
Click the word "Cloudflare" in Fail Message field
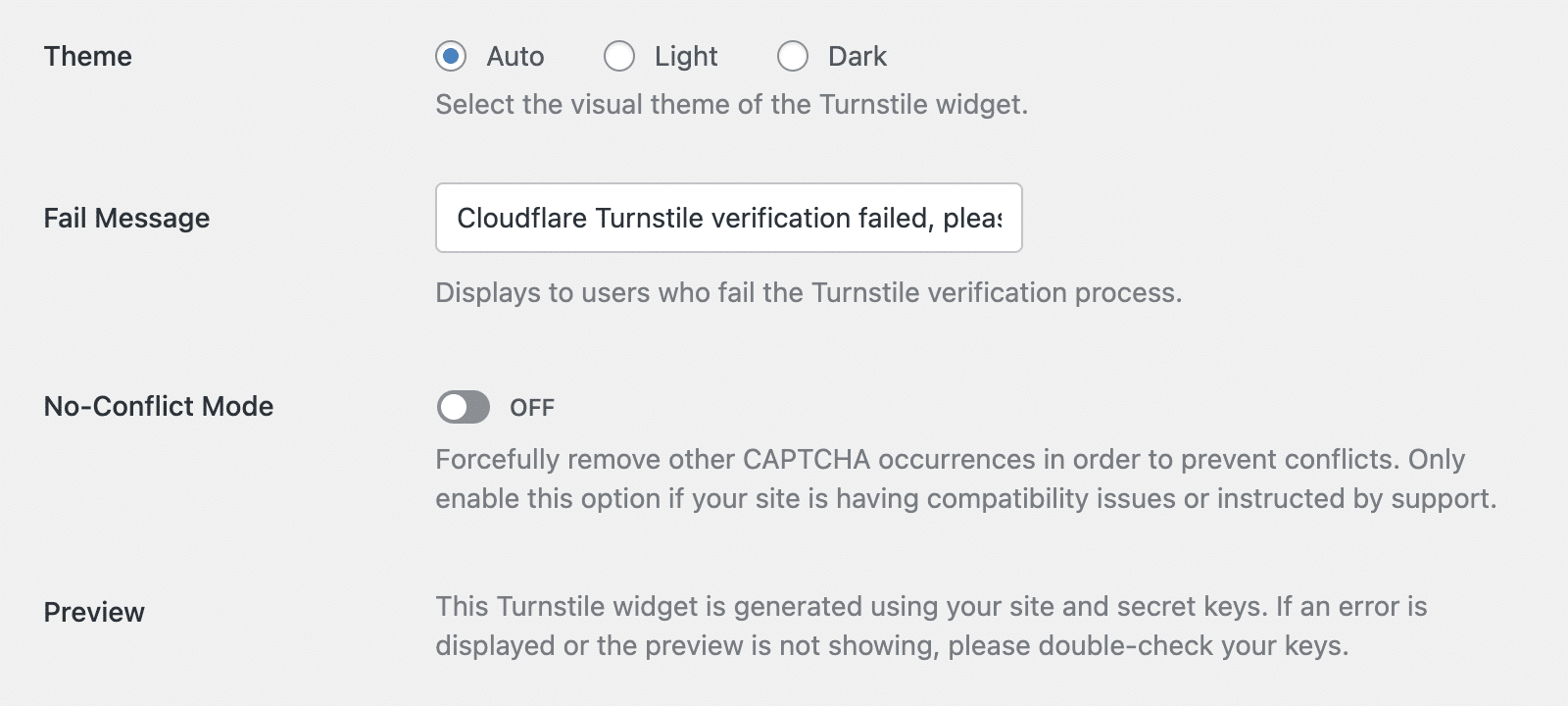522,218
